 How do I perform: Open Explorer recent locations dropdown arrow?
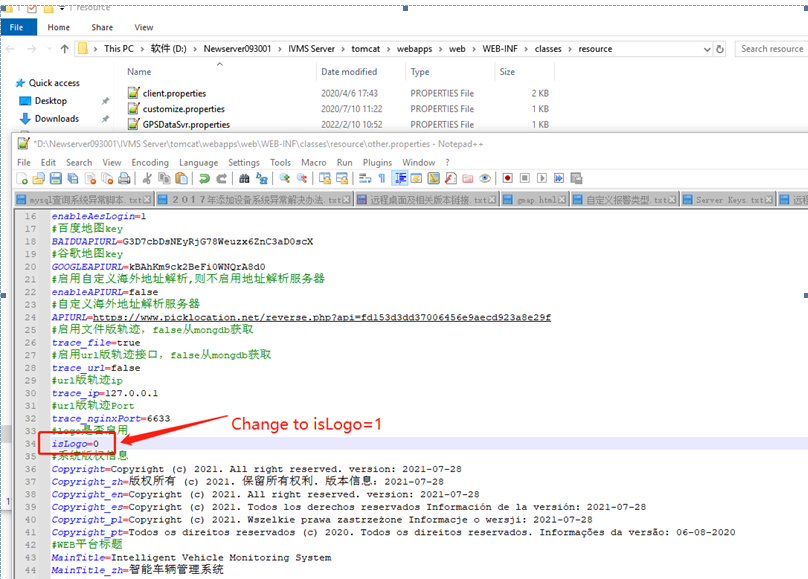47,48
